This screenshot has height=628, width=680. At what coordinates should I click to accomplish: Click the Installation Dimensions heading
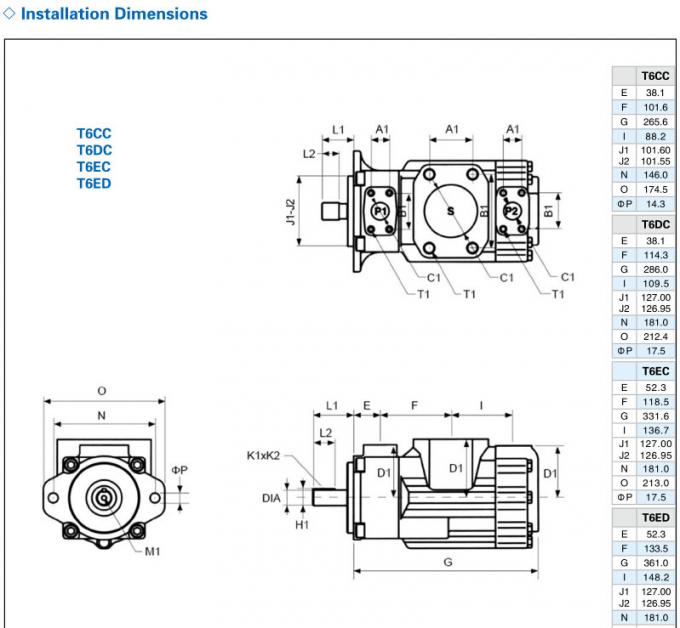pos(114,14)
